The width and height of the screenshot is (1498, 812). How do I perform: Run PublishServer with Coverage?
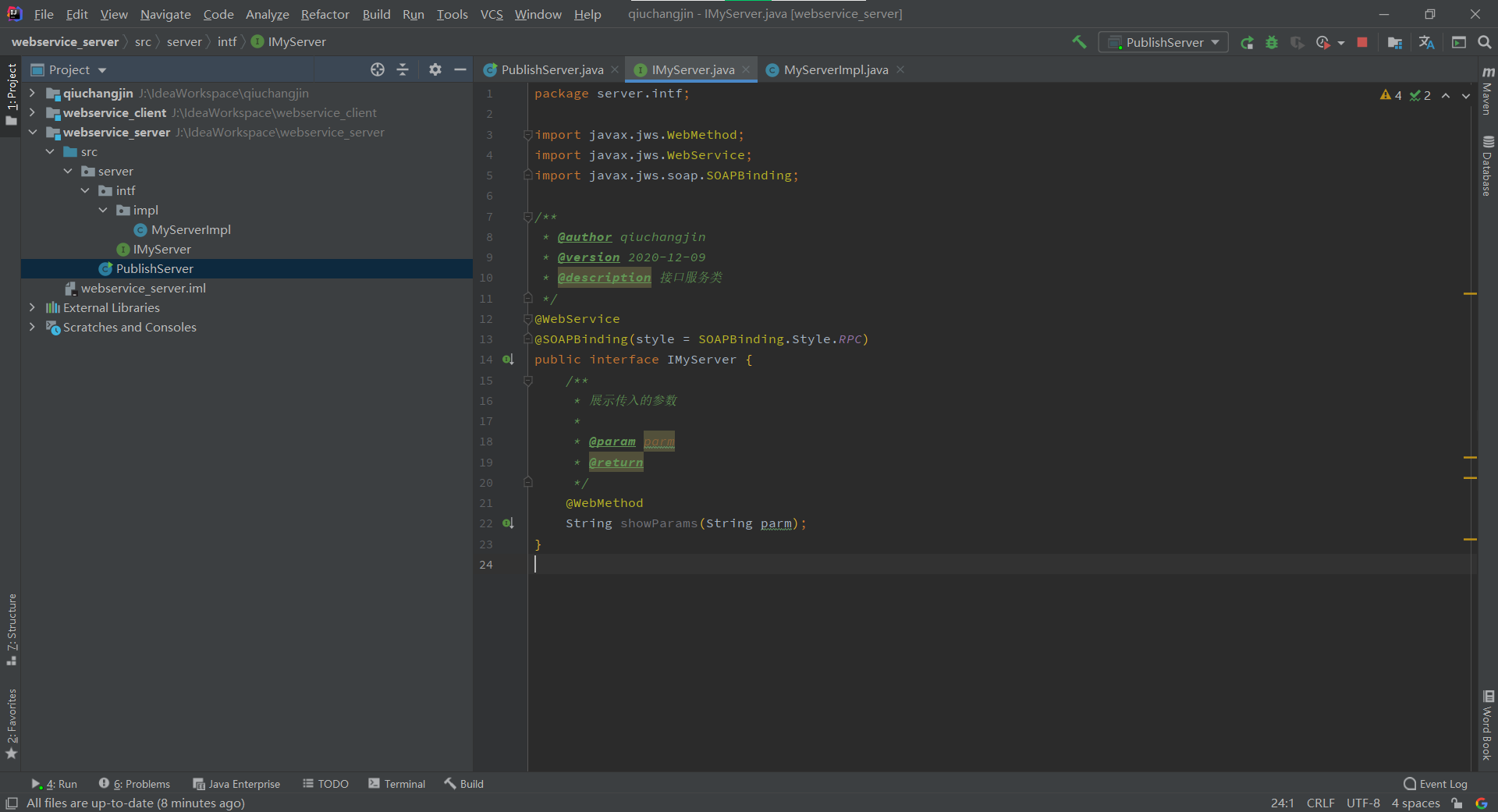(x=1297, y=42)
